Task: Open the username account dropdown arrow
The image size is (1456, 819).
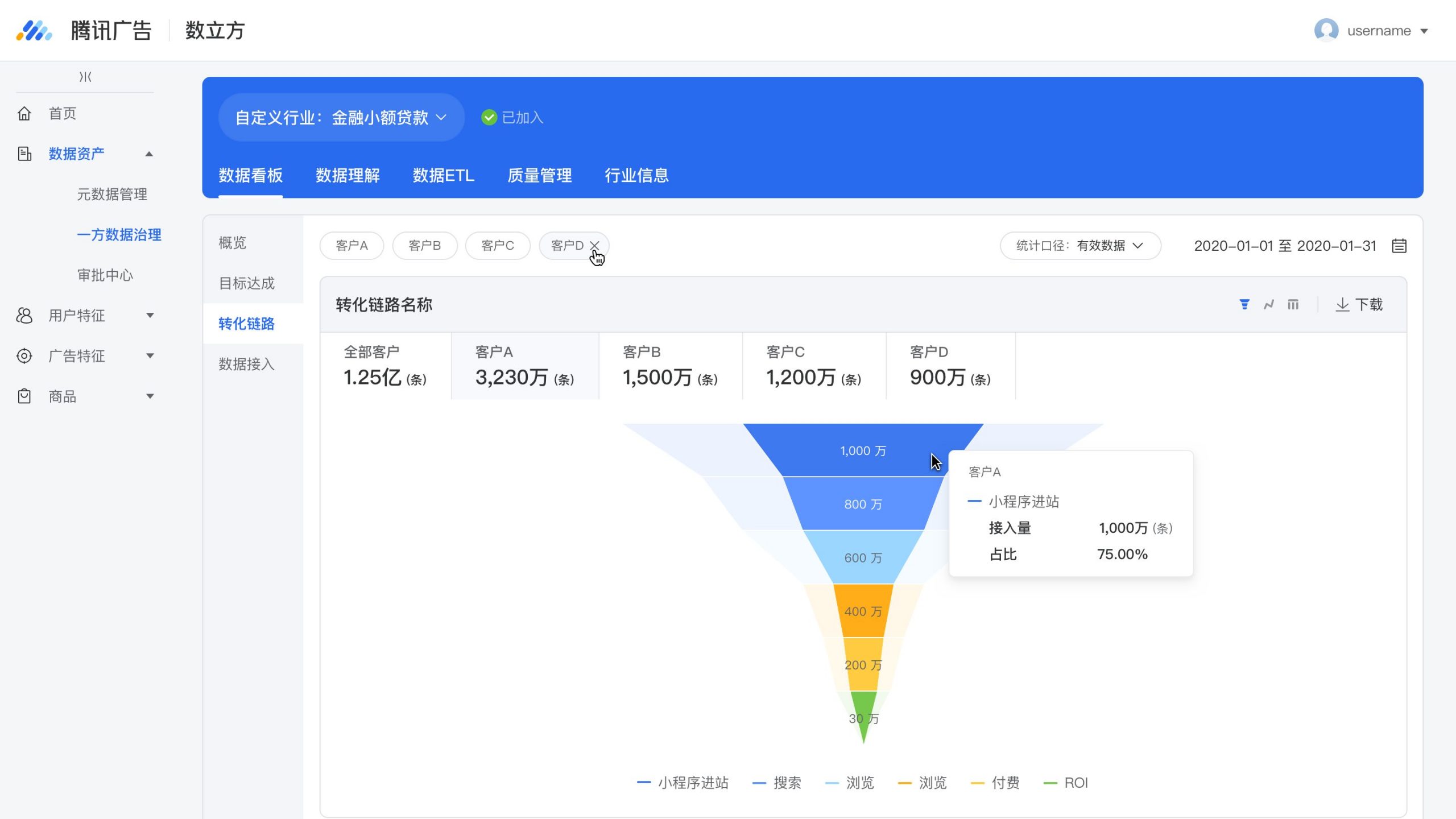Action: coord(1424,31)
